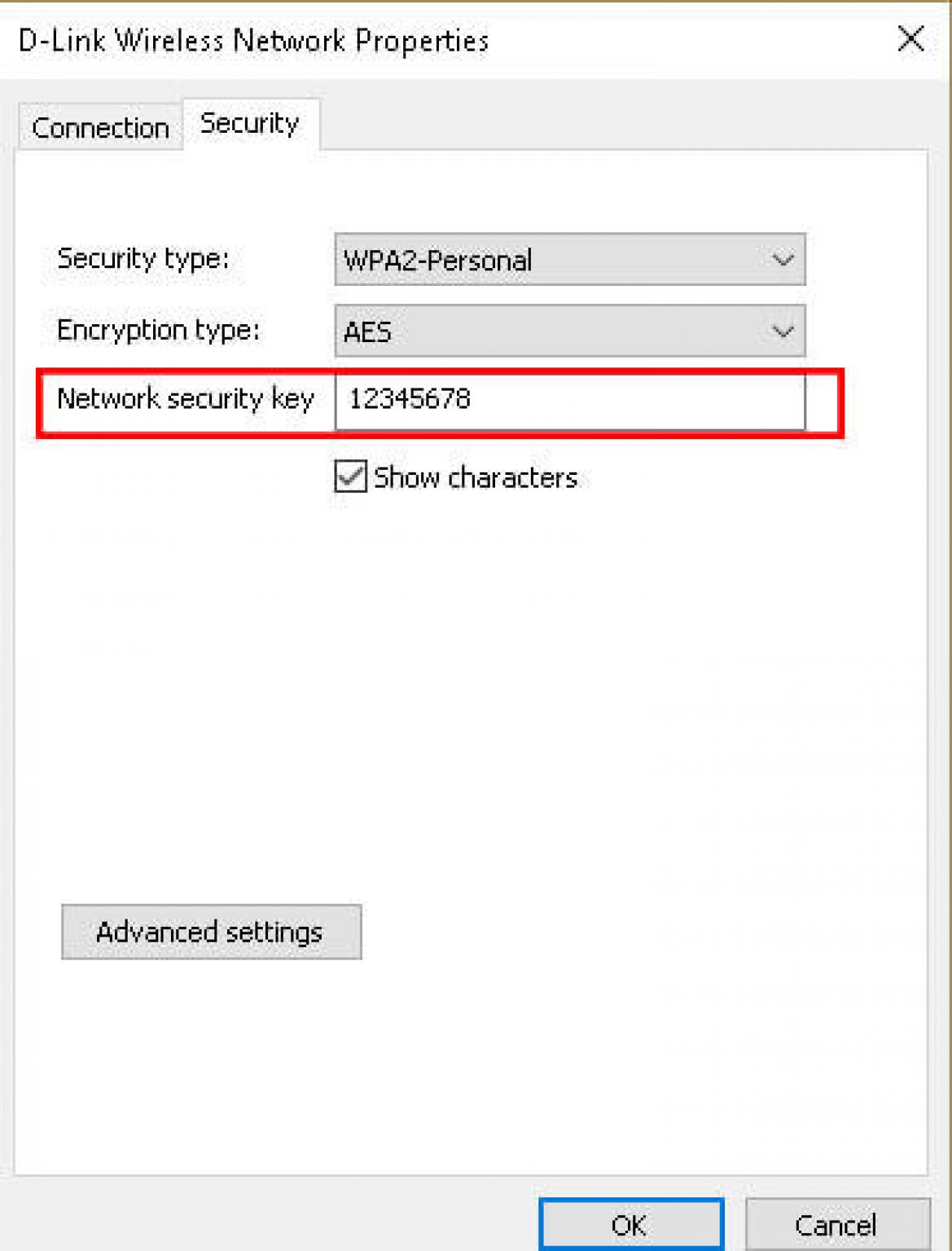
Task: Select the key value 12345678
Action: [x=410, y=400]
